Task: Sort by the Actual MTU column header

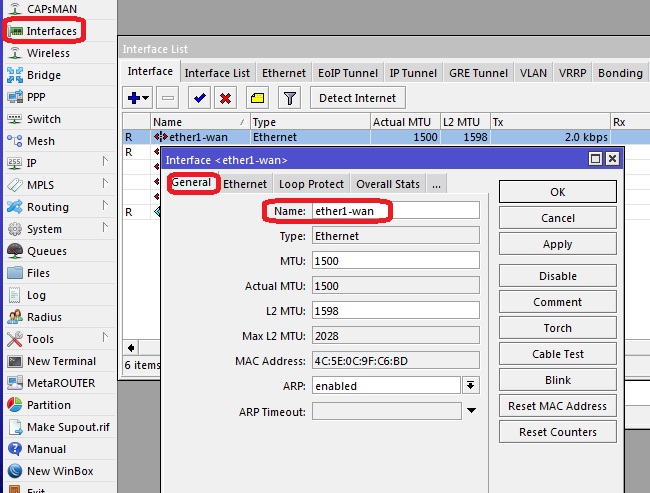Action: pos(405,122)
